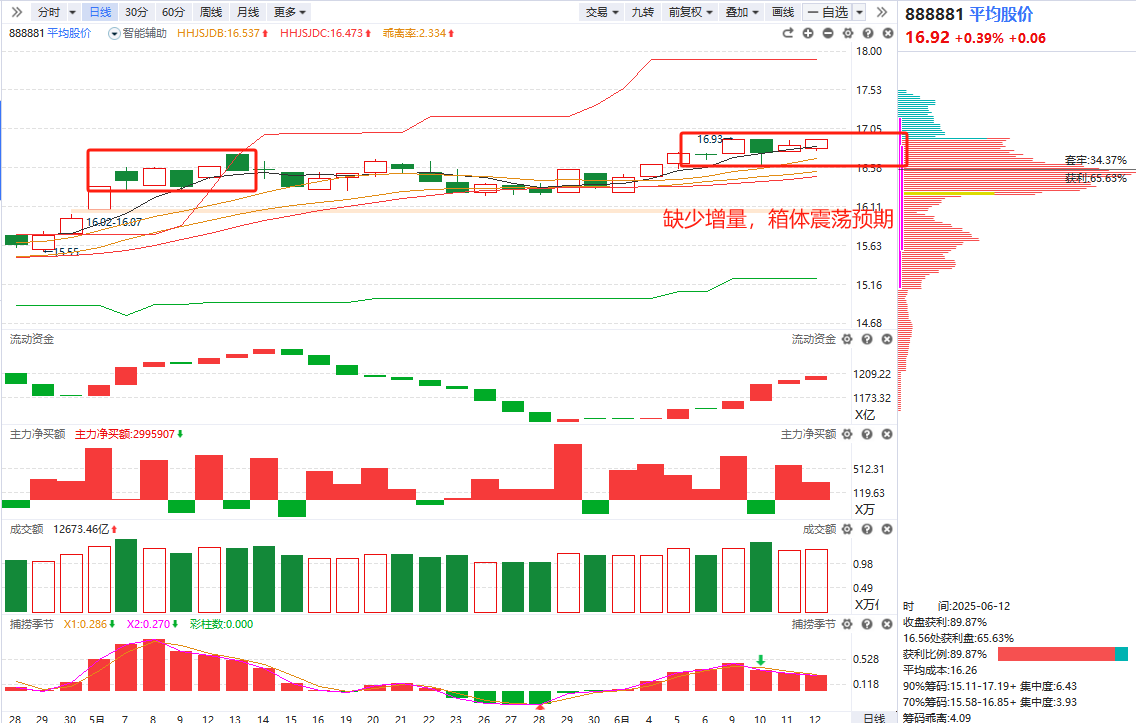Screen dimensions: 1136x723
Task: Open settings gear for the 流动资金 panel
Action: tap(847, 339)
